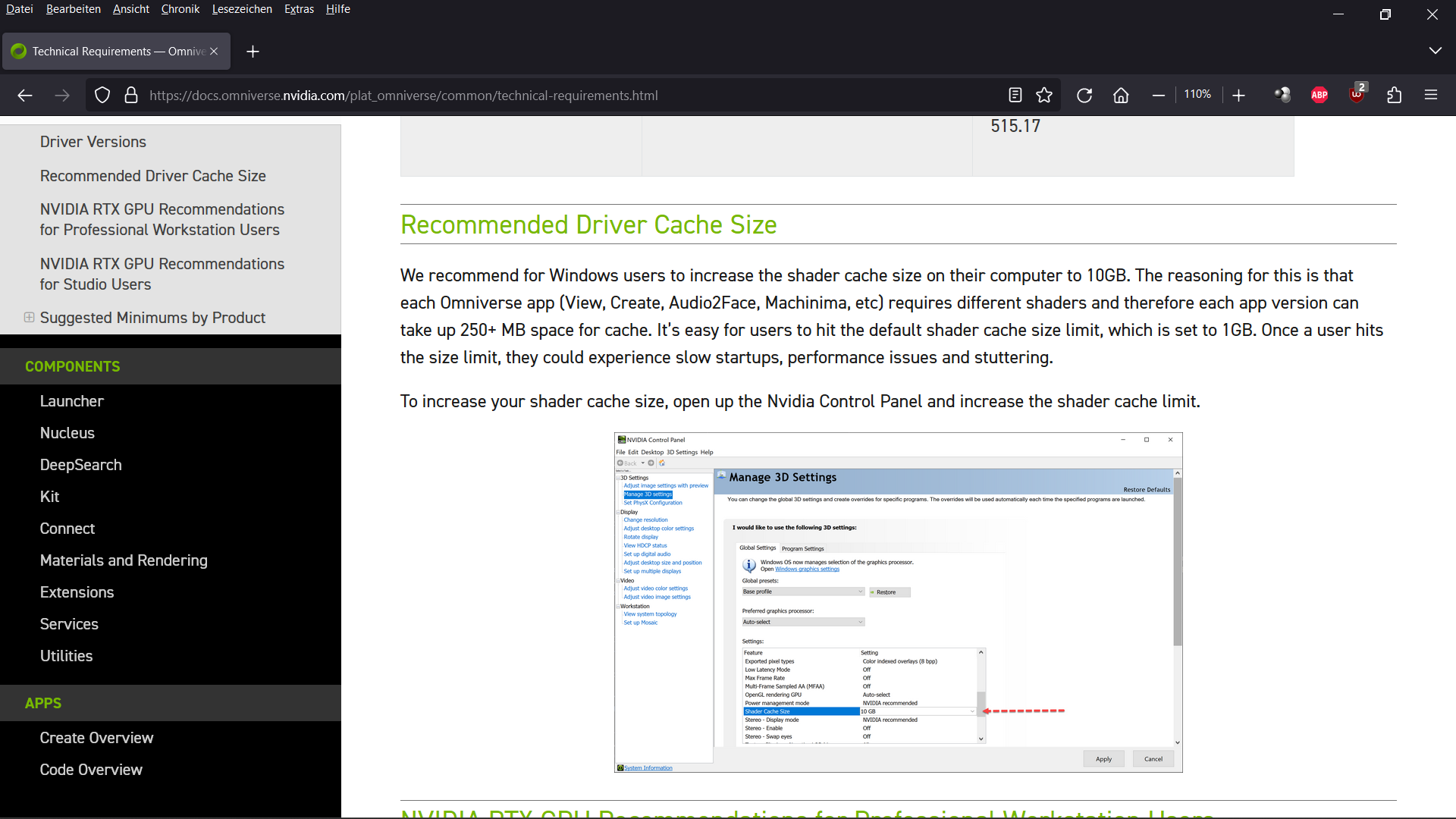This screenshot has height=819, width=1456.
Task: Navigate back using the back arrow
Action: click(25, 95)
